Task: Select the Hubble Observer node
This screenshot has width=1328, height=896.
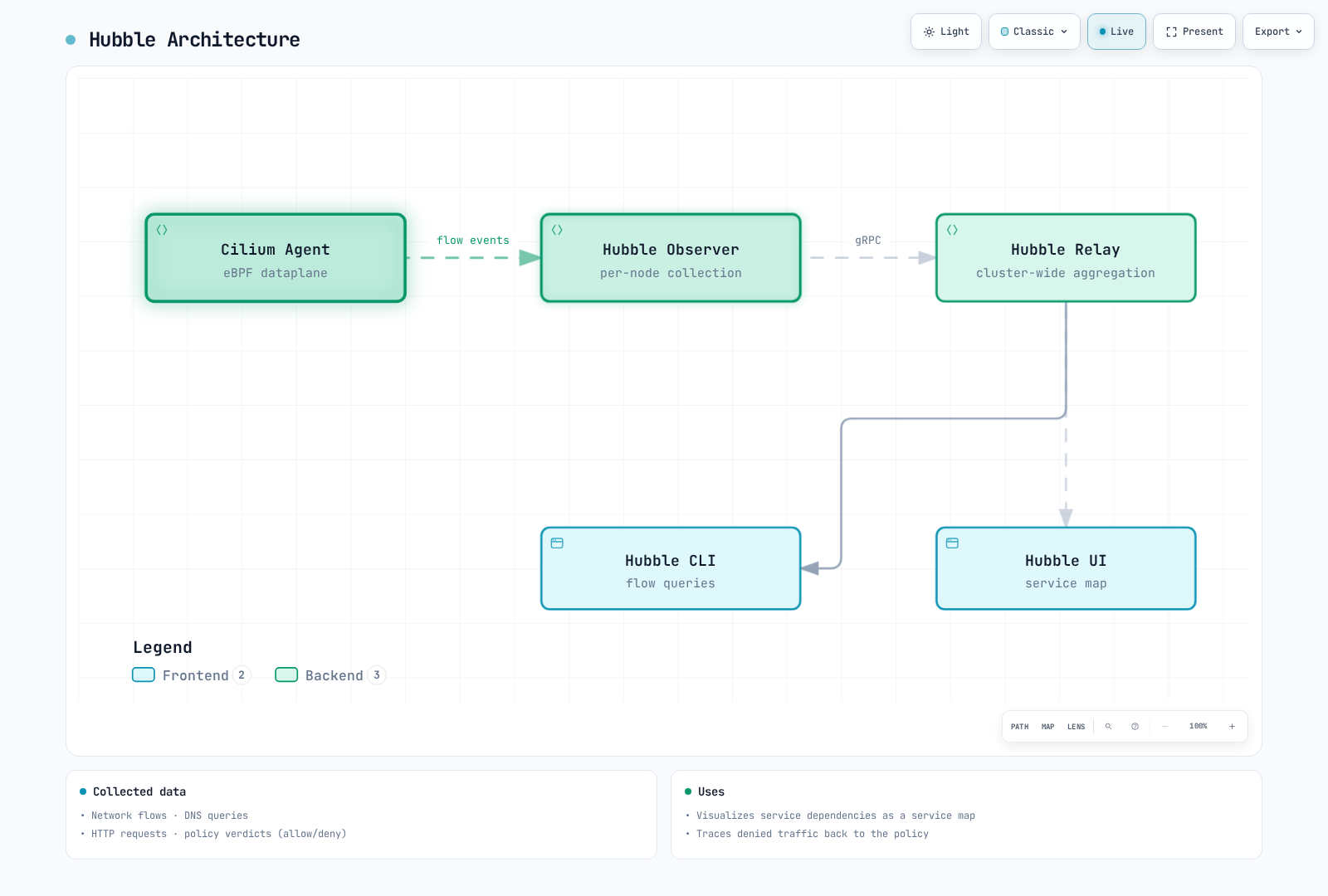Action: (671, 258)
